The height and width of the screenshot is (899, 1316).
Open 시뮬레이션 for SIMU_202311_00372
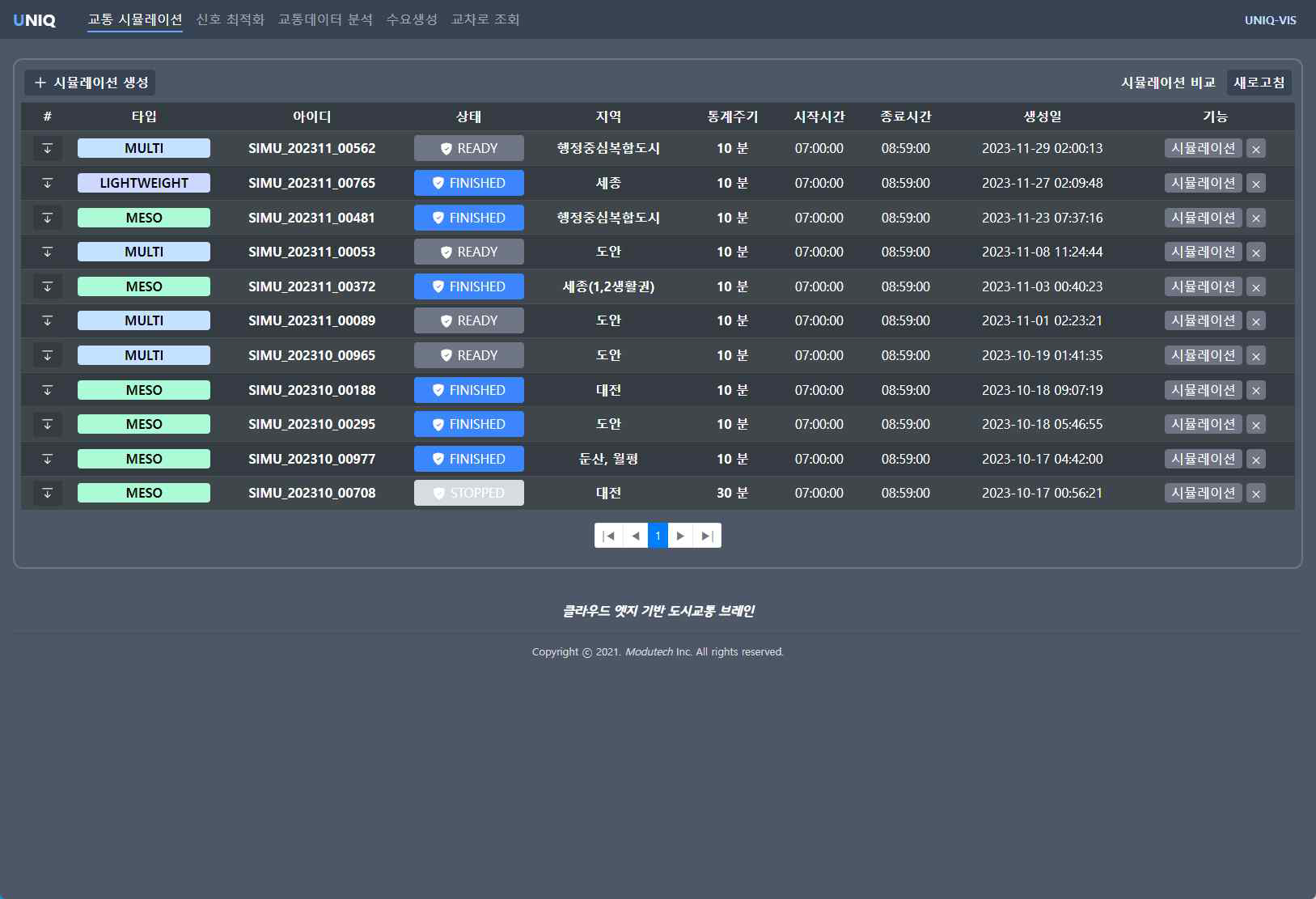click(1204, 286)
